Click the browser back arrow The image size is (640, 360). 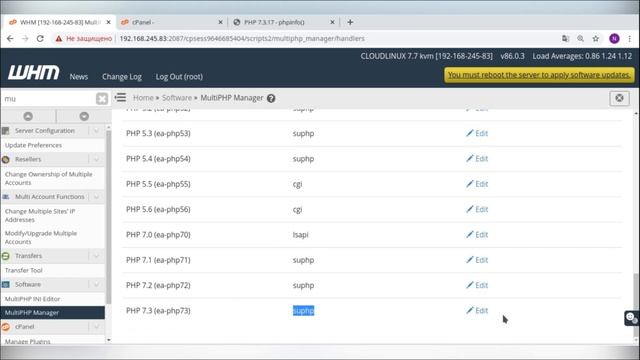point(10,38)
